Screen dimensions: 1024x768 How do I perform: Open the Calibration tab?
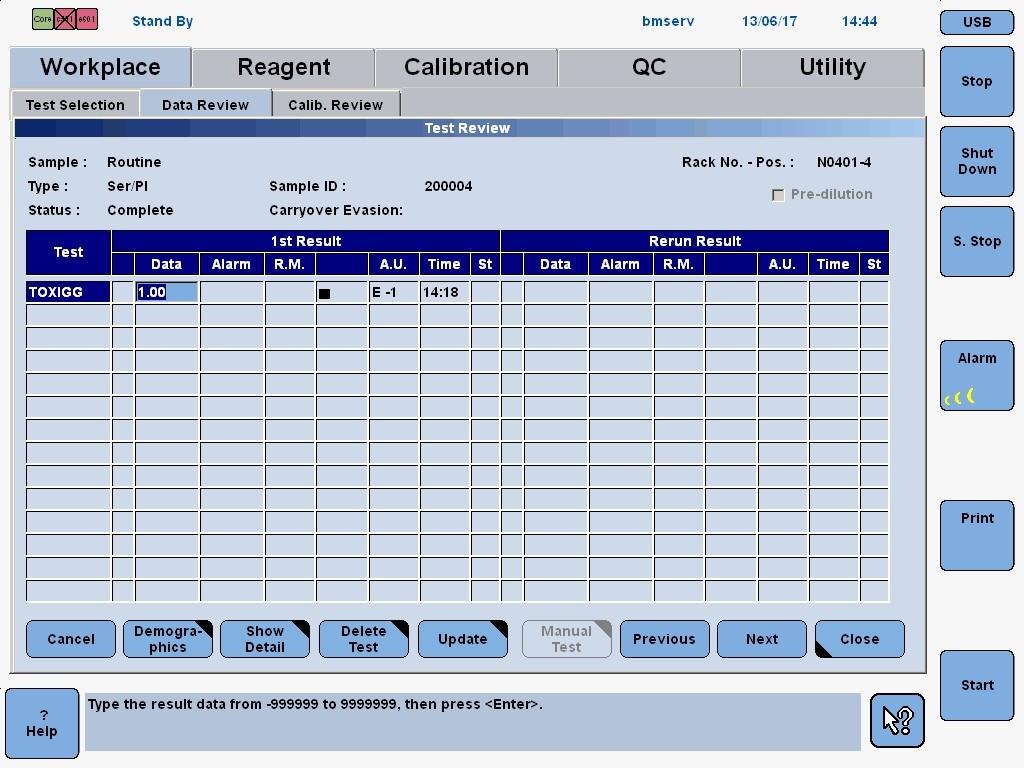click(466, 67)
